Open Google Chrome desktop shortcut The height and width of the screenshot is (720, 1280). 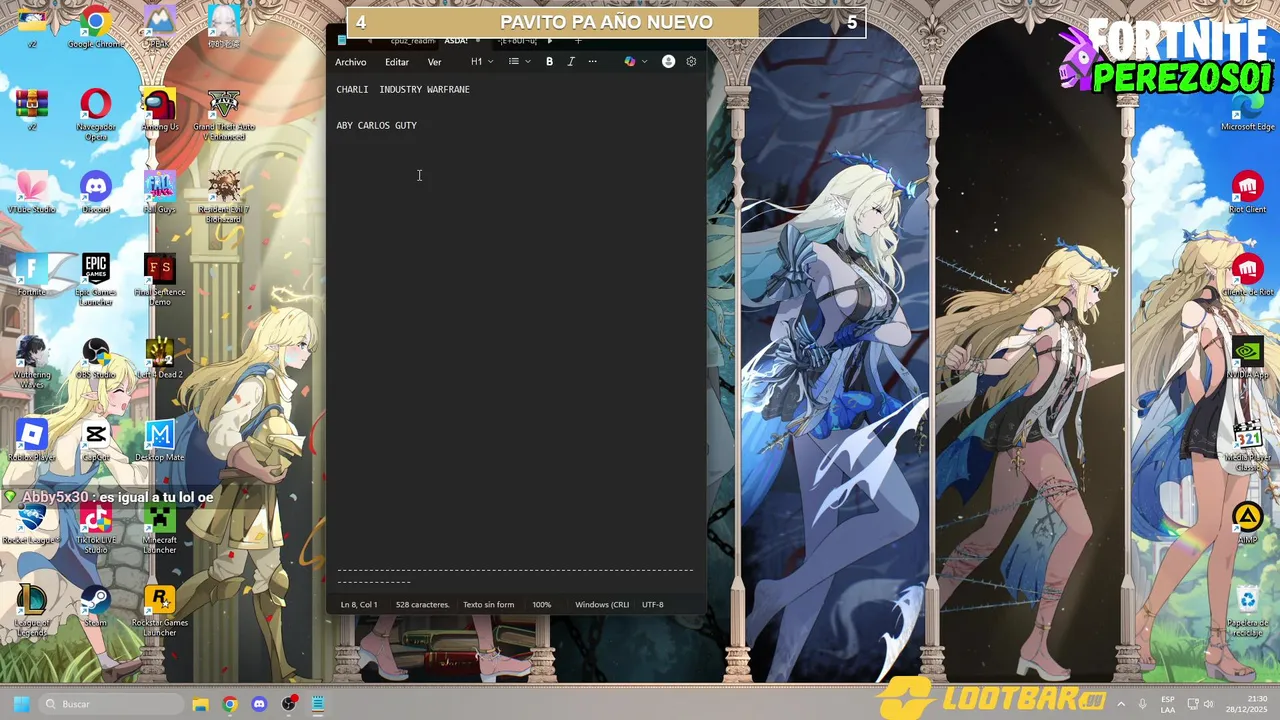click(x=96, y=27)
